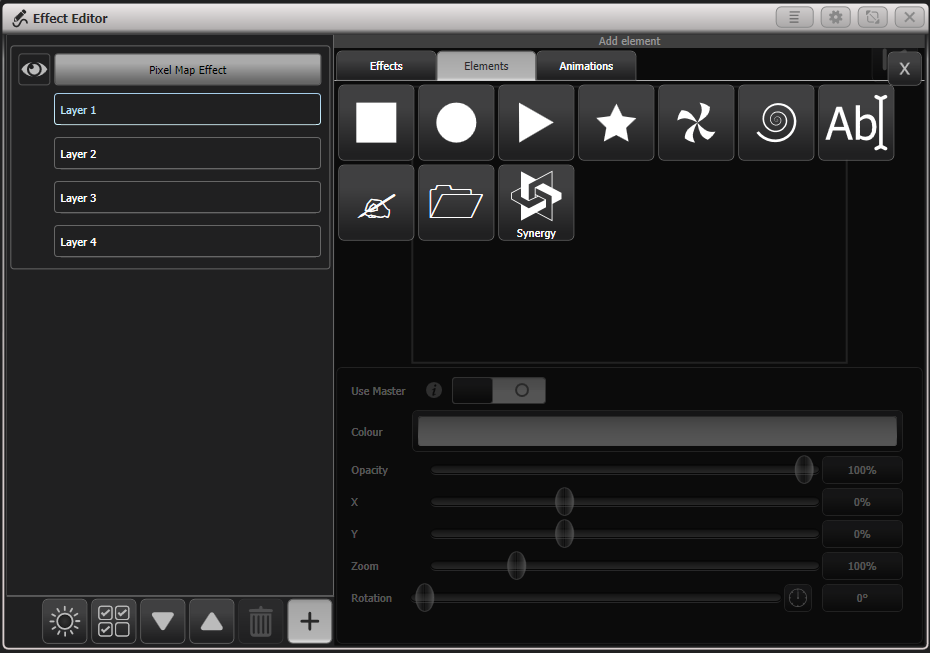Move the selected layer down
This screenshot has width=930, height=653.
pyautogui.click(x=162, y=621)
